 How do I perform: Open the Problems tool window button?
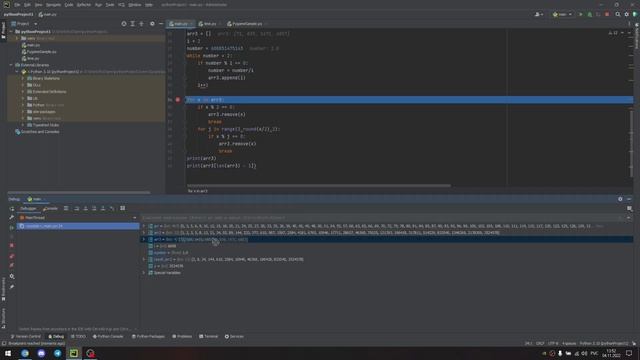pyautogui.click(x=182, y=337)
